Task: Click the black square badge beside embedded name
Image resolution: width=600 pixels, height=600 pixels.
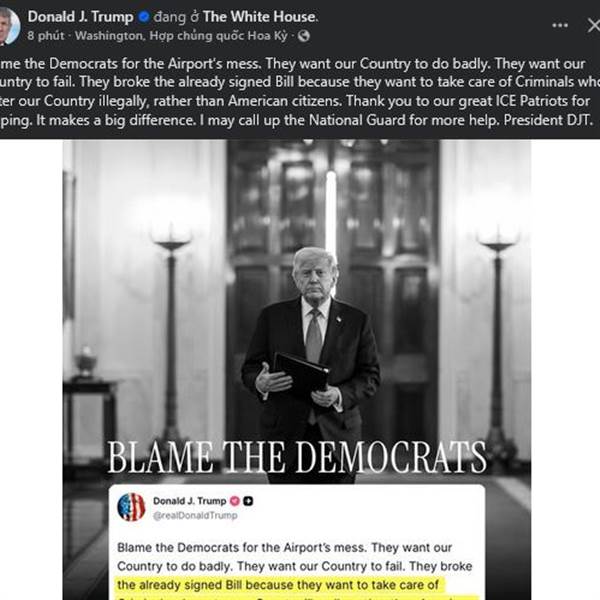Action: click(248, 501)
